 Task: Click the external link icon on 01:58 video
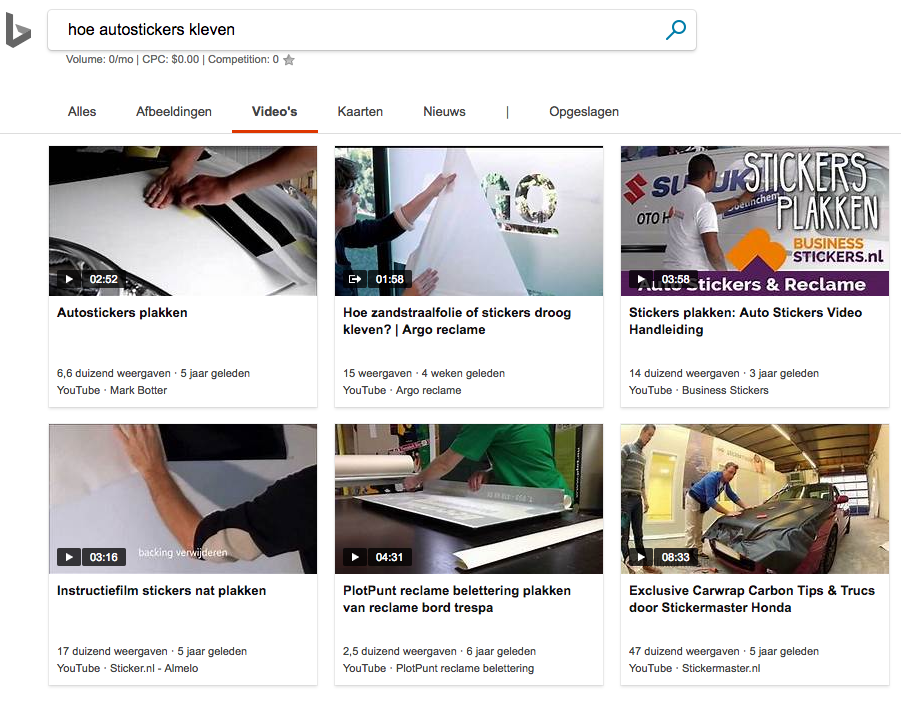[x=355, y=279]
